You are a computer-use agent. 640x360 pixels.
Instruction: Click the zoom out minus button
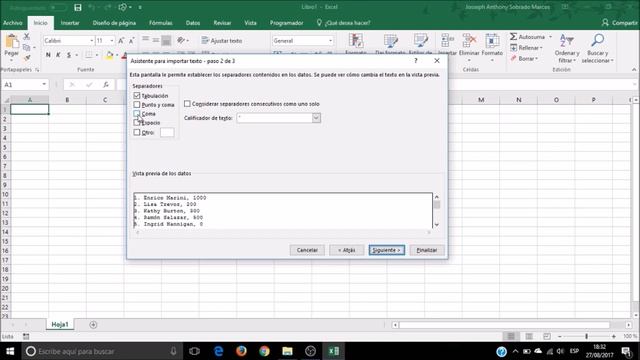pyautogui.click(x=560, y=336)
